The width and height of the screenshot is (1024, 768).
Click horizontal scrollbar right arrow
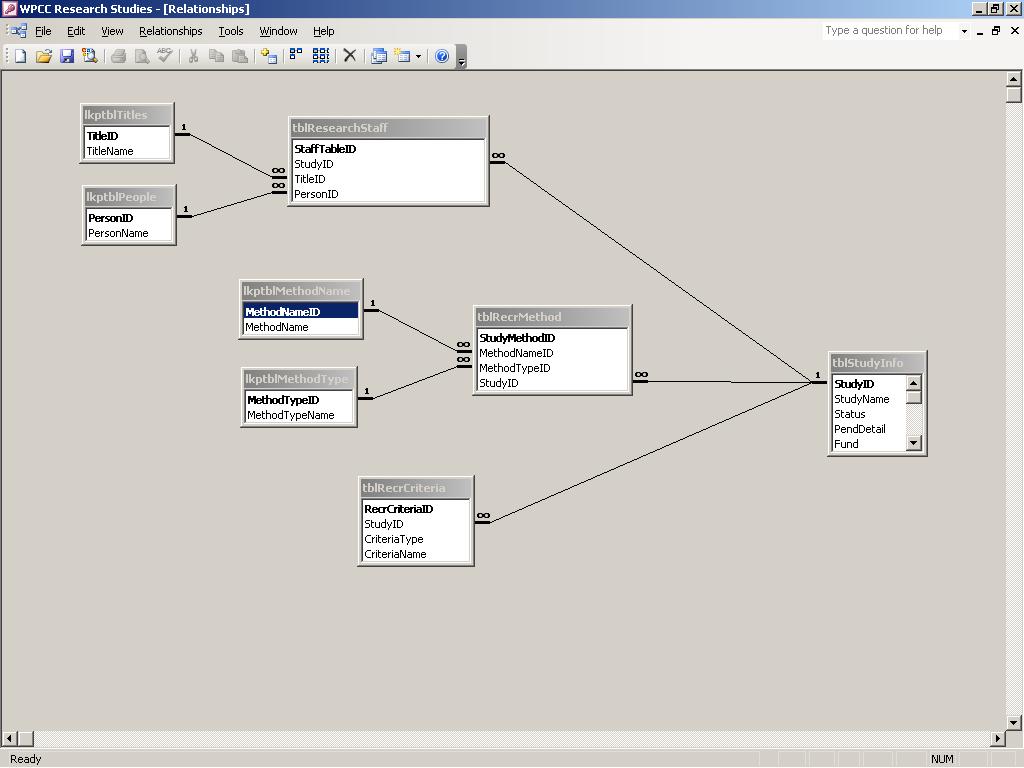(997, 739)
